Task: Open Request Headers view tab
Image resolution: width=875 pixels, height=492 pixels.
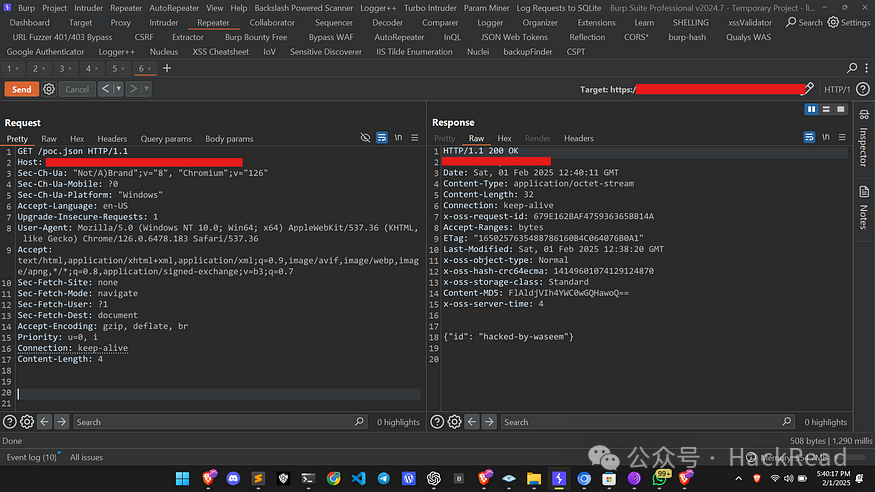Action: [112, 139]
